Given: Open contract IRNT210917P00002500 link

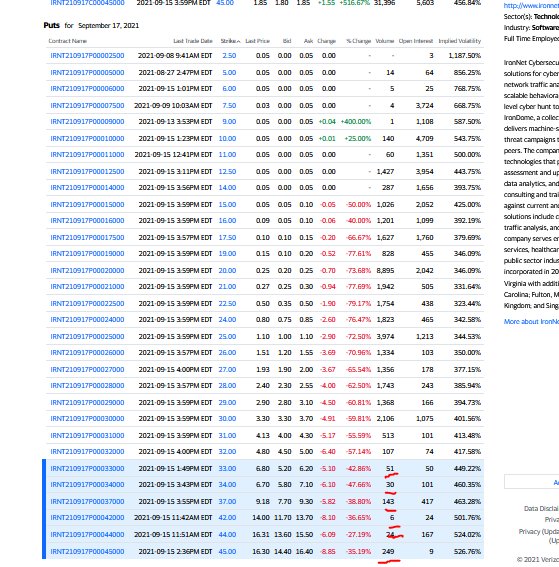Looking at the screenshot, I should click(87, 56).
